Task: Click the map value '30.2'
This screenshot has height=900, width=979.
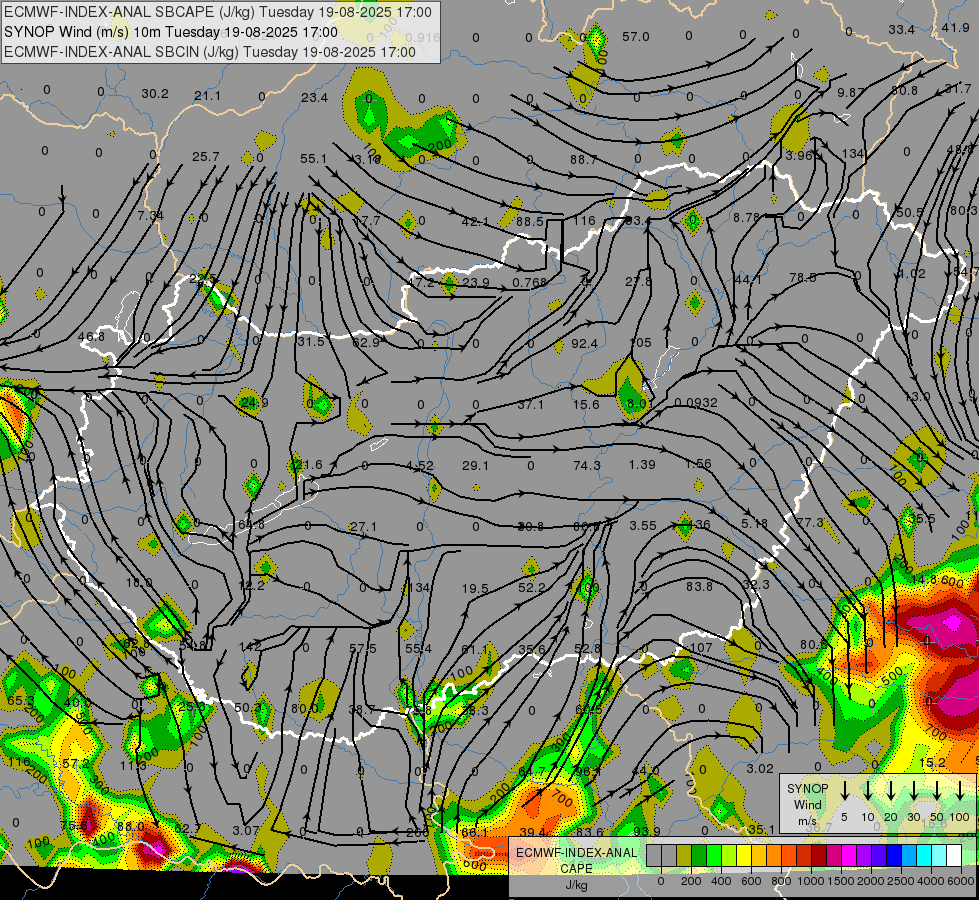Action: (155, 94)
